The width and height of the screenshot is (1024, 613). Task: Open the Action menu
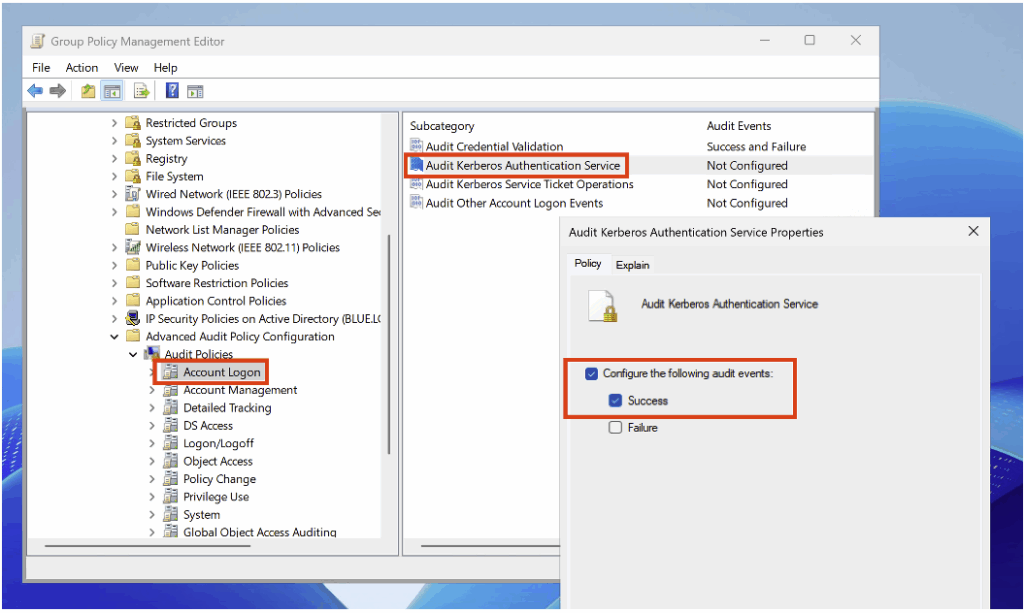[x=82, y=68]
